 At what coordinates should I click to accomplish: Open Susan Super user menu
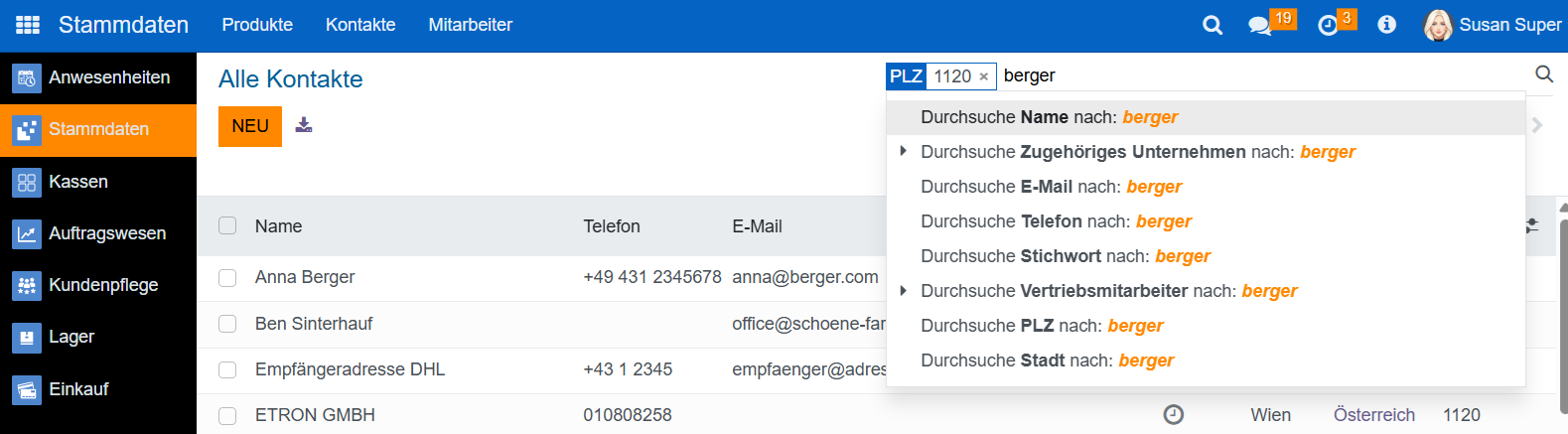coord(1492,25)
